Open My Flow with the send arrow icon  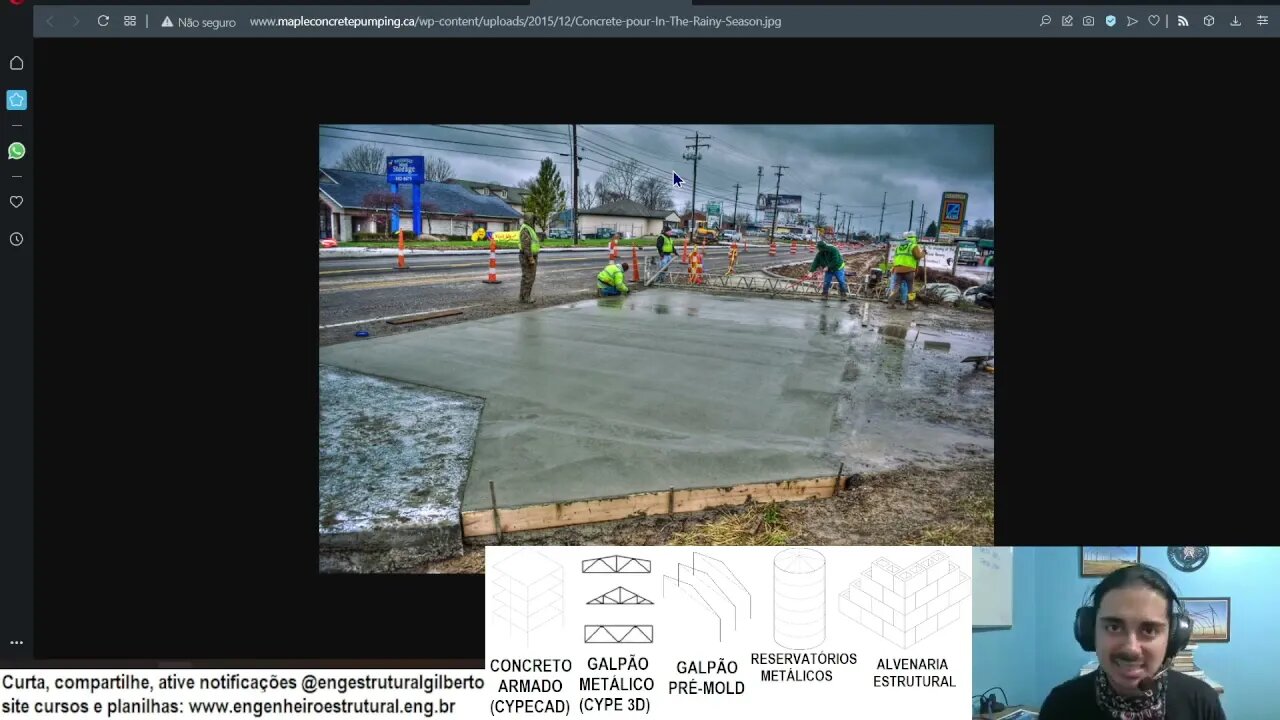1132,21
